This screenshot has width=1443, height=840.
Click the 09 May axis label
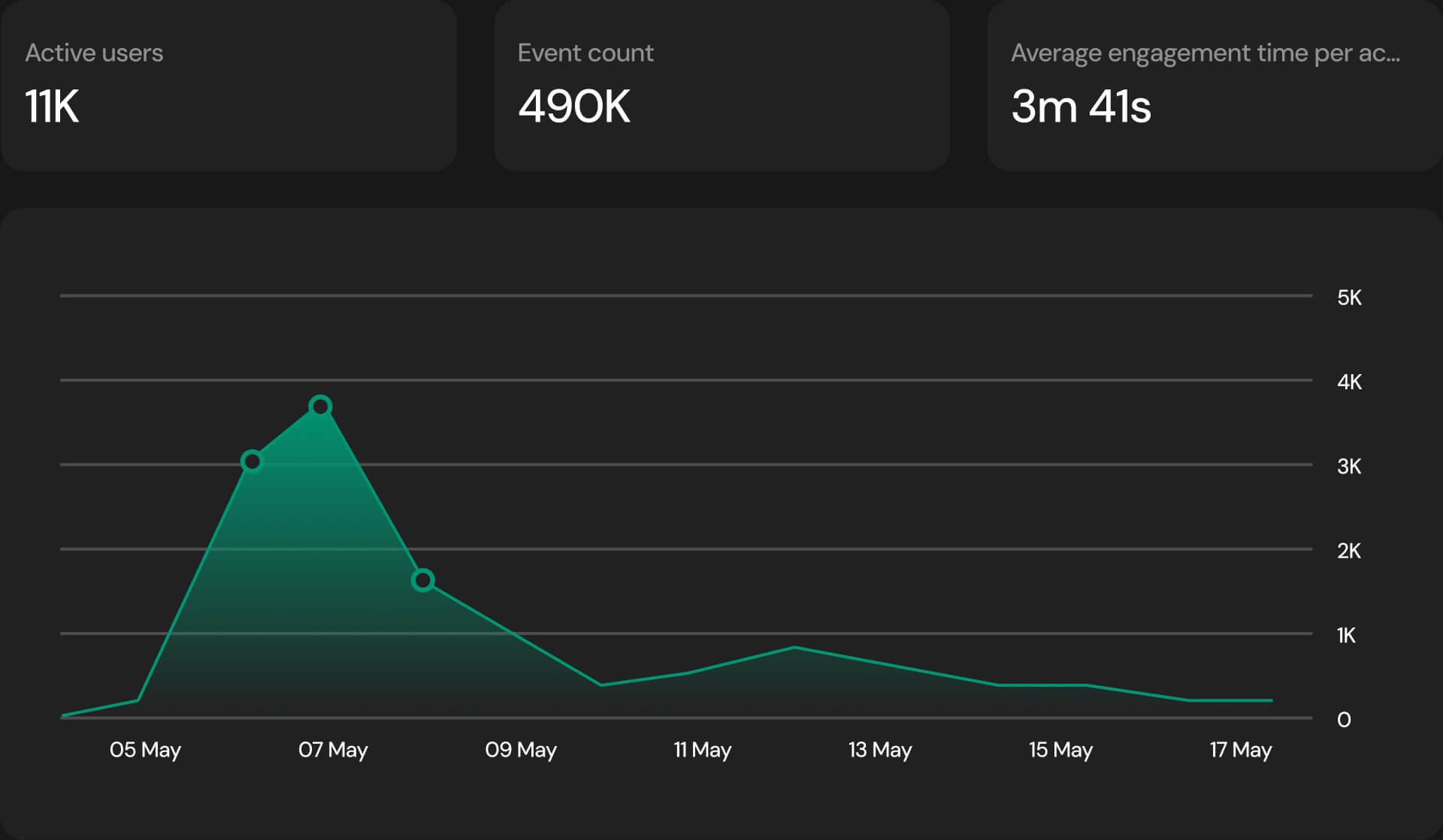tap(521, 750)
